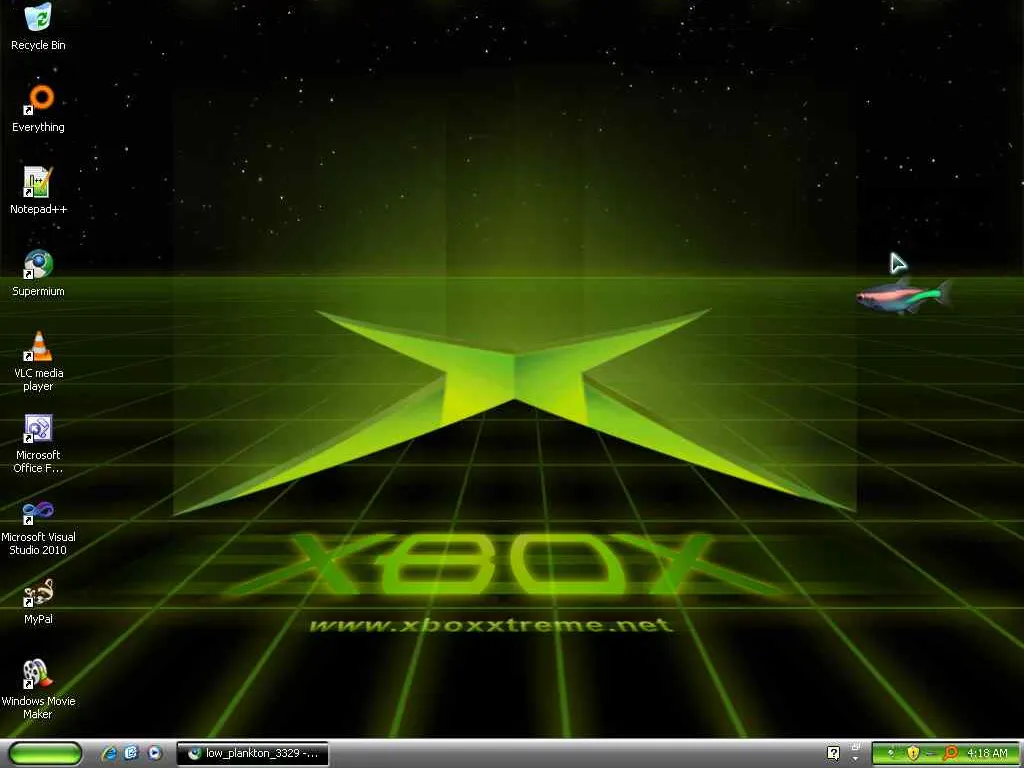Click the green Start button

(45, 753)
